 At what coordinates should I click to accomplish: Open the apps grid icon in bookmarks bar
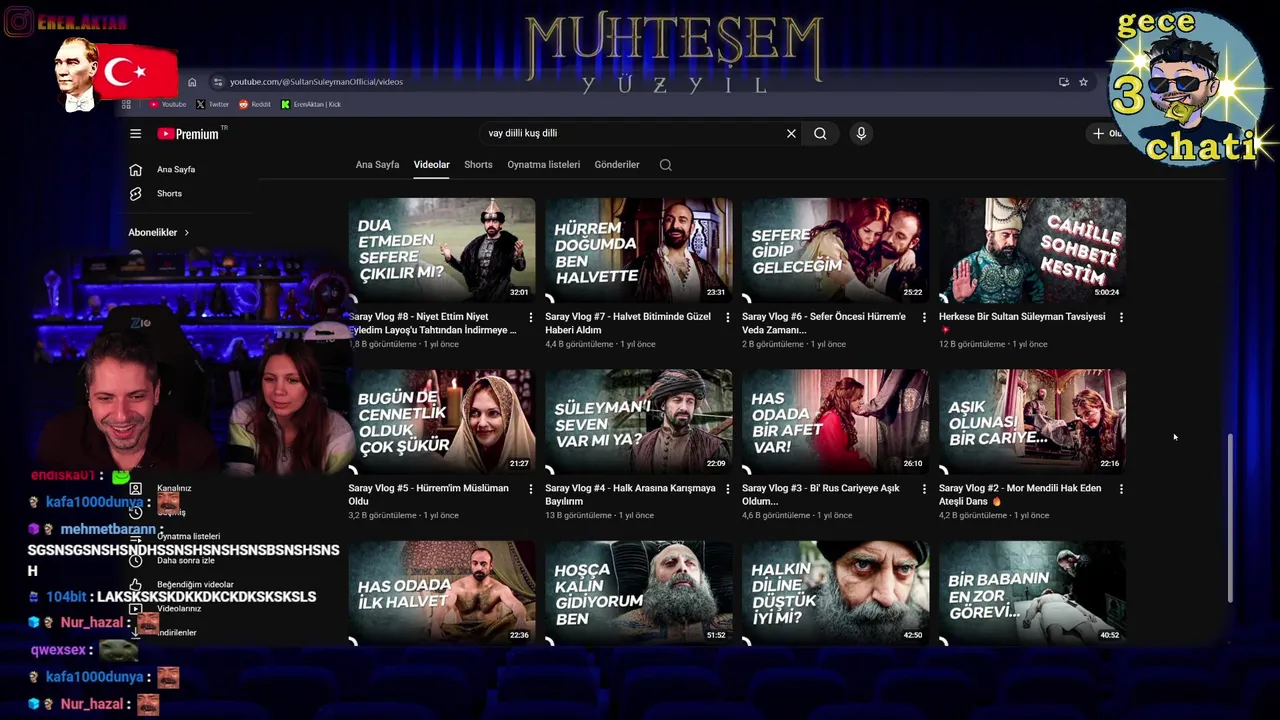coord(126,104)
